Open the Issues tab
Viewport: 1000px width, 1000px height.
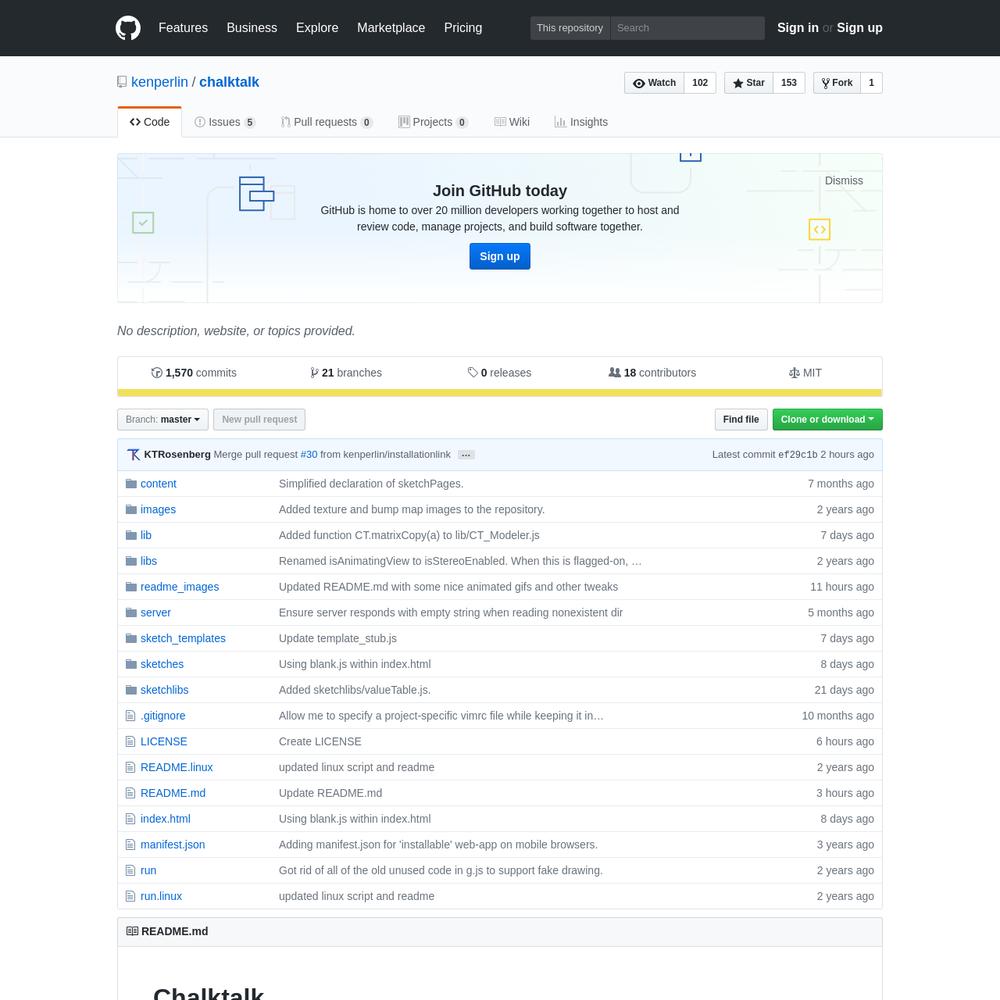pos(224,122)
